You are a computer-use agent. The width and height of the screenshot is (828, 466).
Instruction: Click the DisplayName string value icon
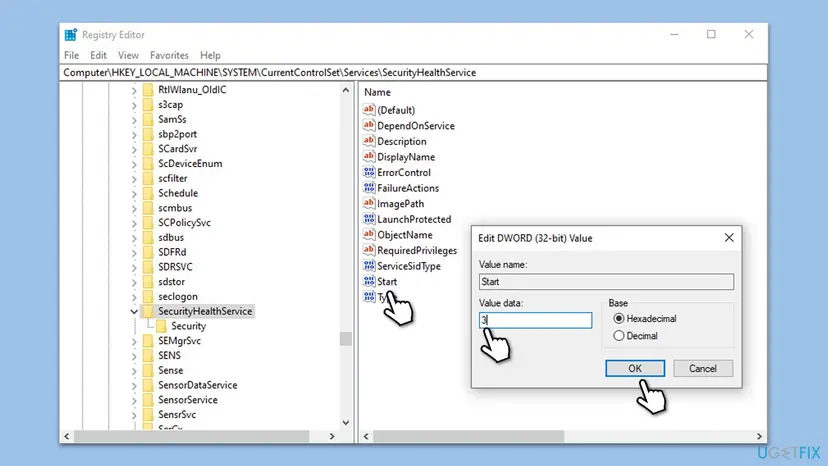tap(369, 156)
